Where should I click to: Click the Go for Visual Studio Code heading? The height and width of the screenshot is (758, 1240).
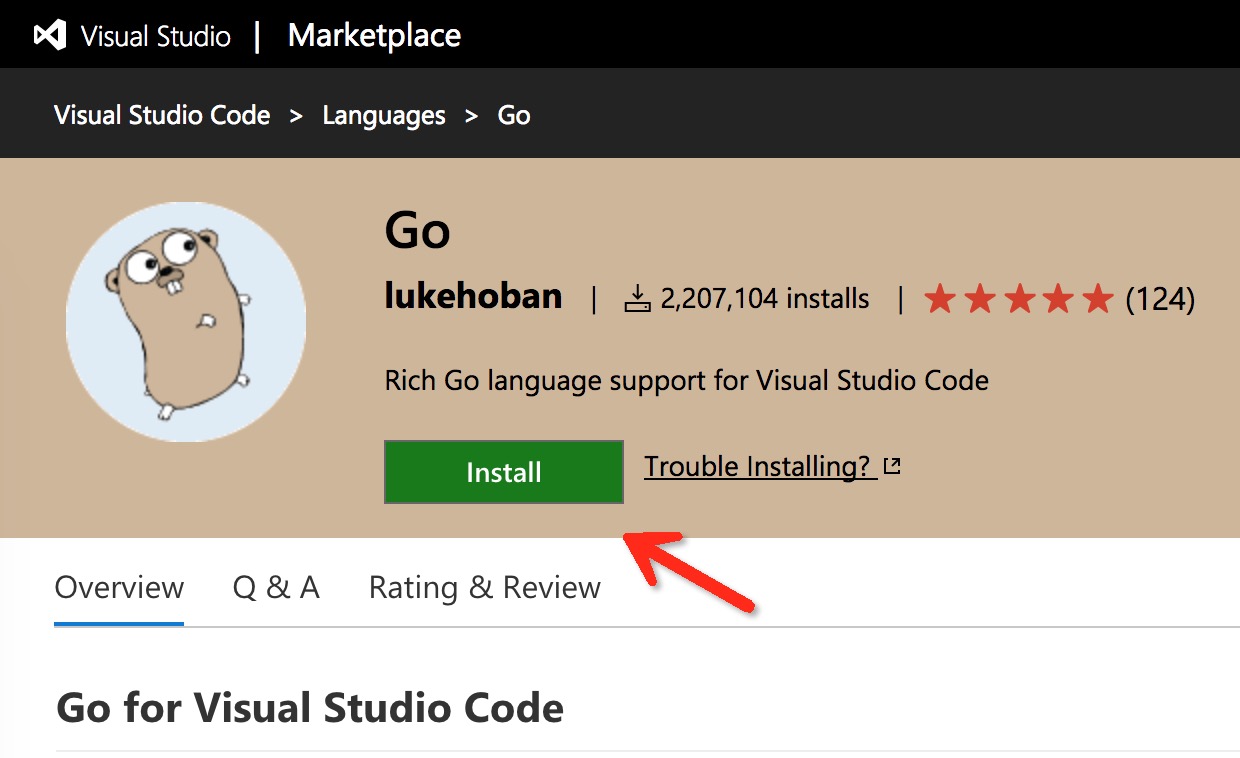click(310, 707)
